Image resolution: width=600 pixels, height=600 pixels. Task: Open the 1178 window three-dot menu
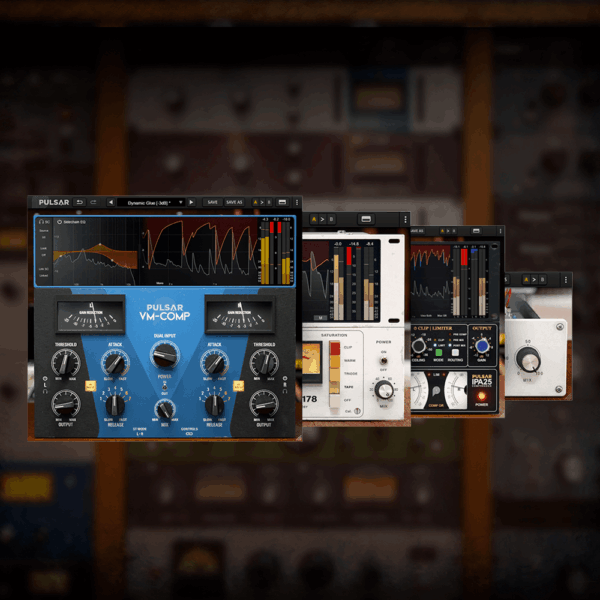coord(405,219)
